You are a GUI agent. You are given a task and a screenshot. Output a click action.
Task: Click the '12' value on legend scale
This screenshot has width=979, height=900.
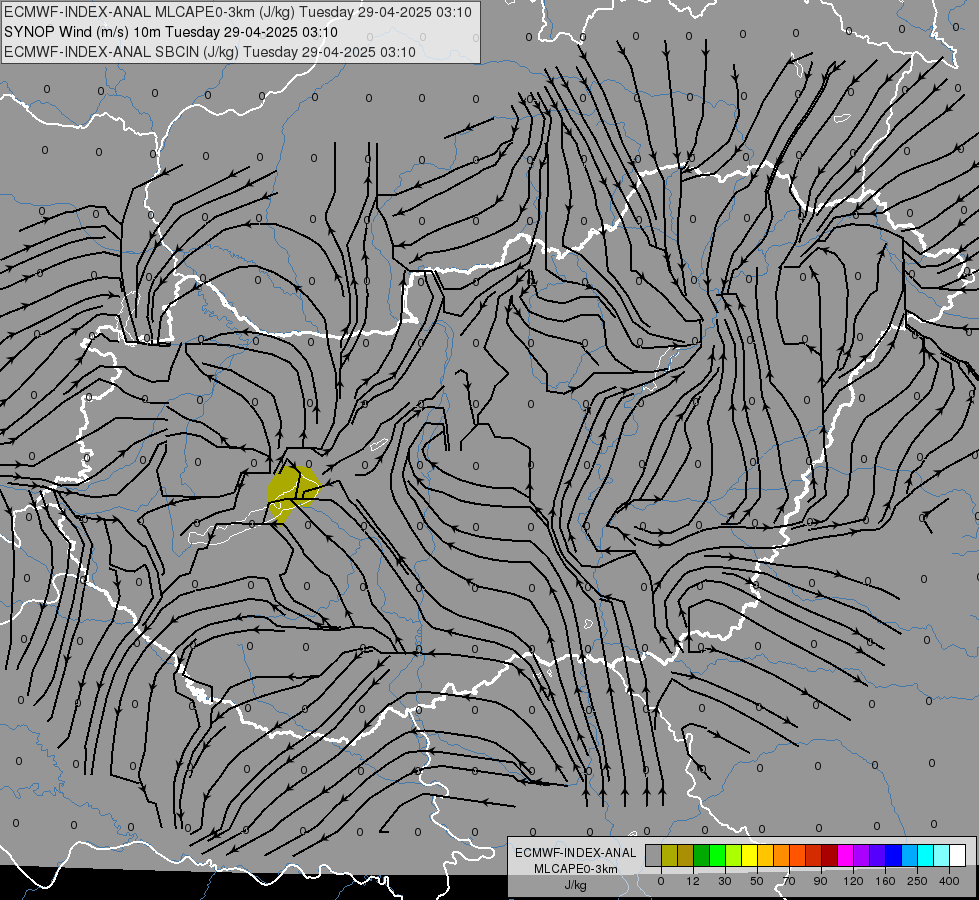pos(693,881)
